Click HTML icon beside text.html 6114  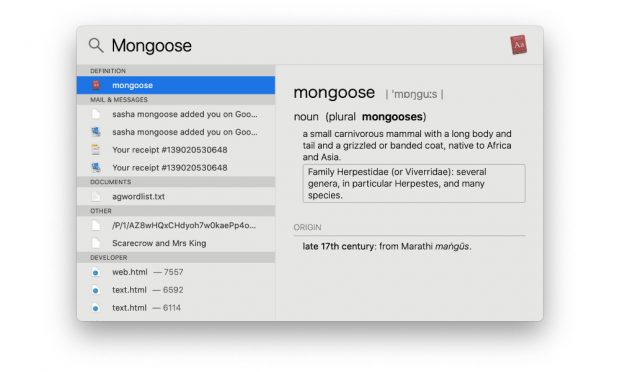point(96,308)
